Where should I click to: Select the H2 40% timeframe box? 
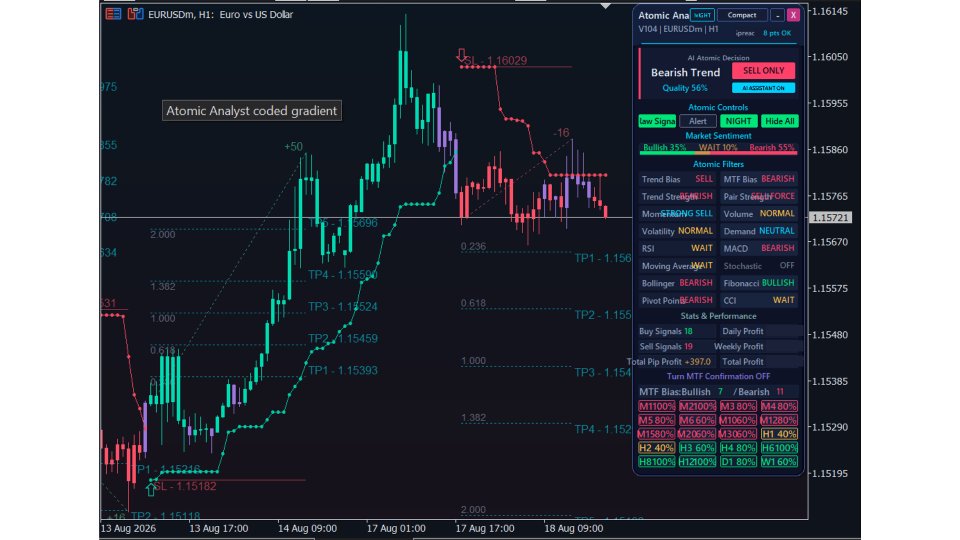(656, 448)
